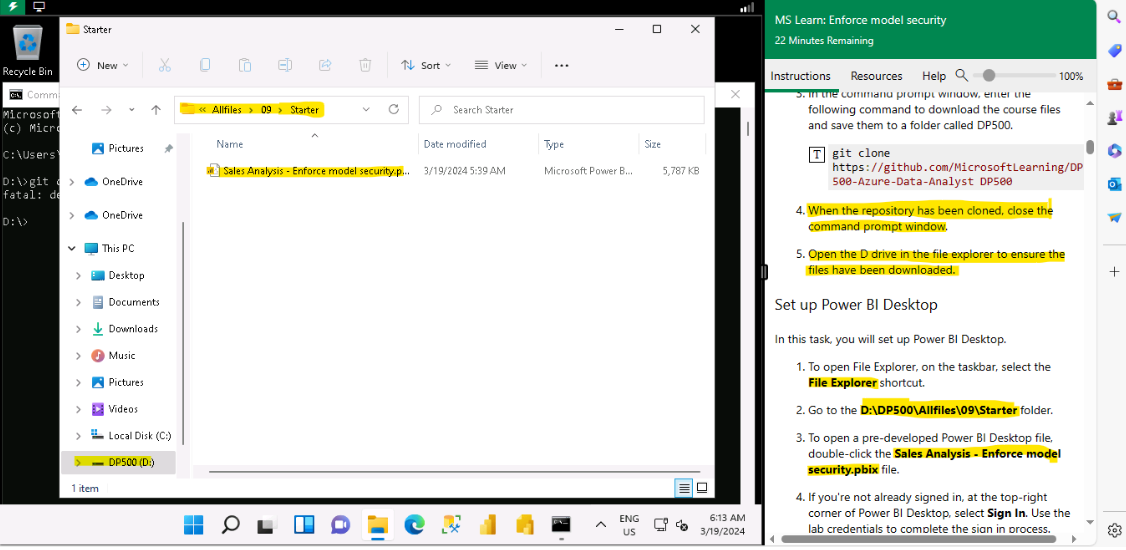The image size is (1126, 550).
Task: Show hidden system tray icons
Action: click(601, 526)
